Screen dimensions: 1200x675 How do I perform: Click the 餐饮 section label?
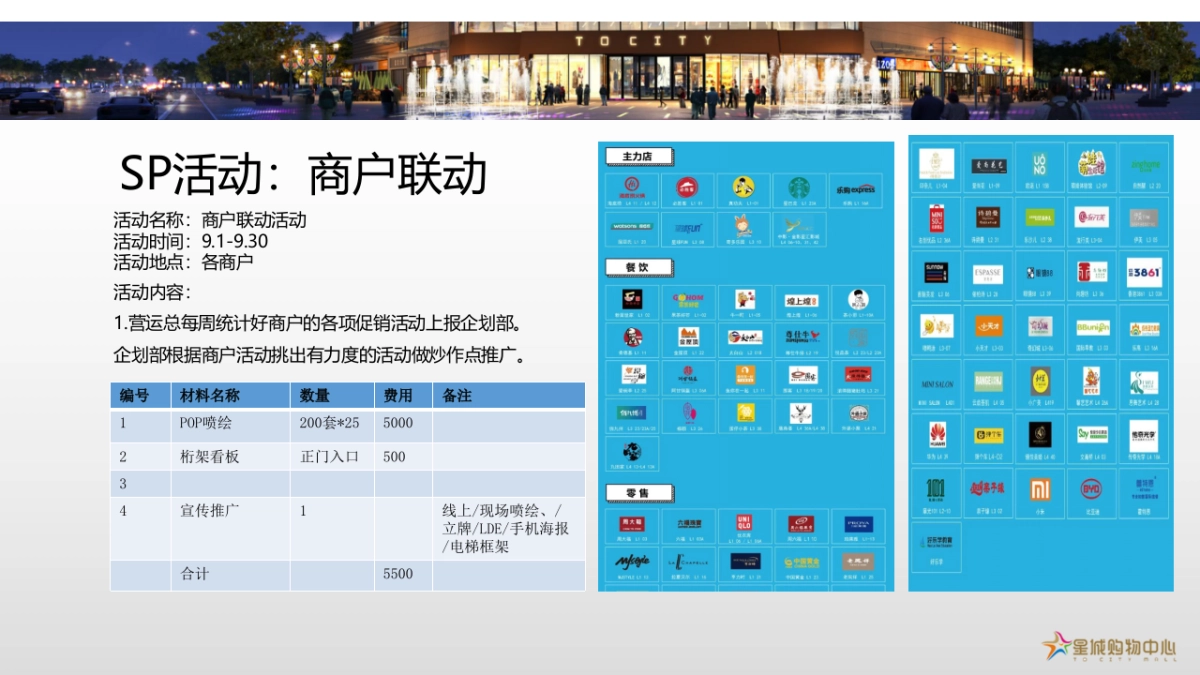pos(636,267)
